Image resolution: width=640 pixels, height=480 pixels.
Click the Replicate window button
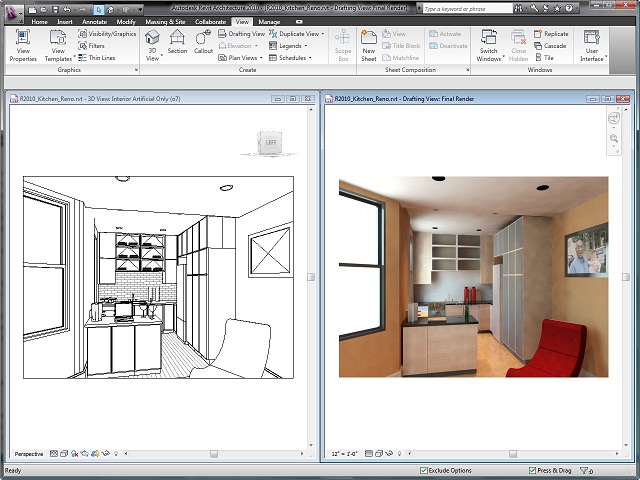point(551,34)
